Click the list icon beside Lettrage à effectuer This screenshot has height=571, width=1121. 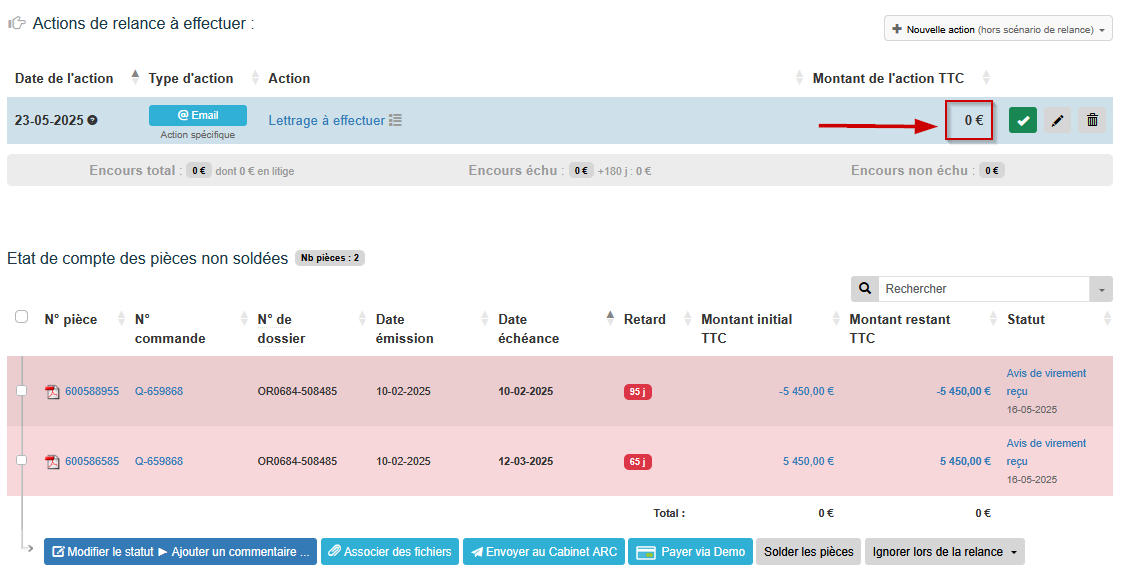point(396,120)
